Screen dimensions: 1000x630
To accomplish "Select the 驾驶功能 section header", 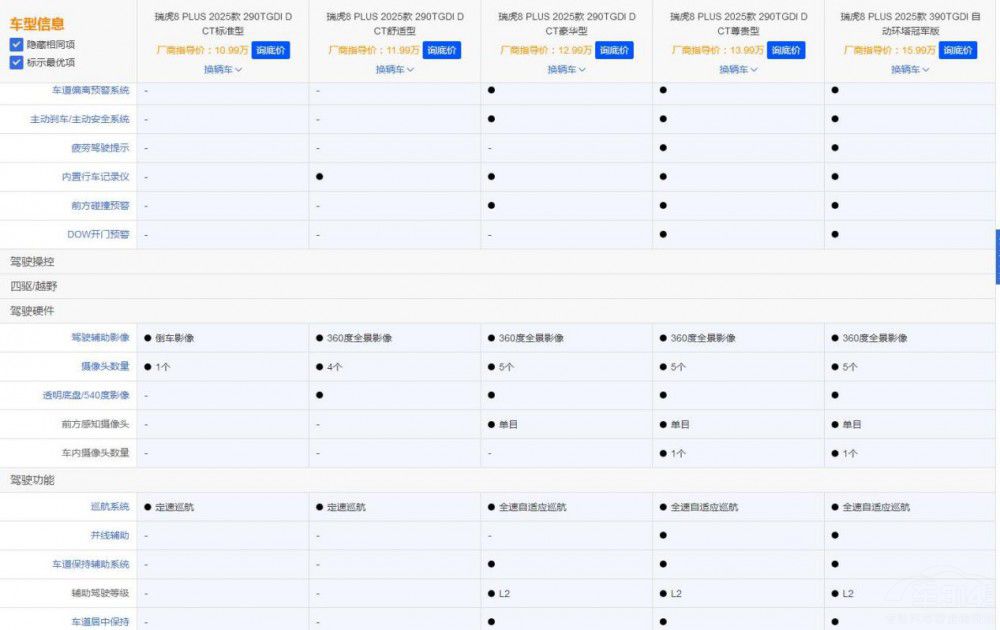I will click(x=32, y=480).
